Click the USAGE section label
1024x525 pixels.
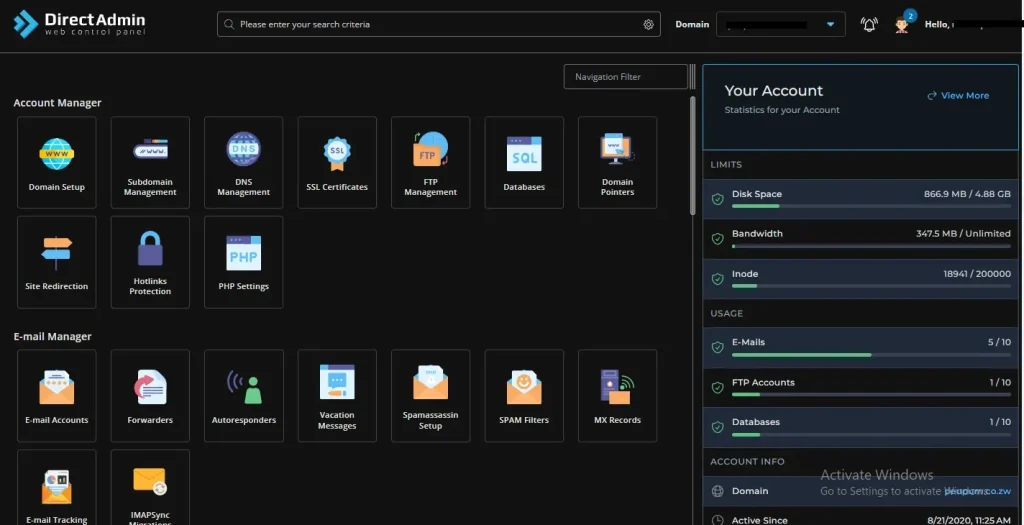coord(727,313)
